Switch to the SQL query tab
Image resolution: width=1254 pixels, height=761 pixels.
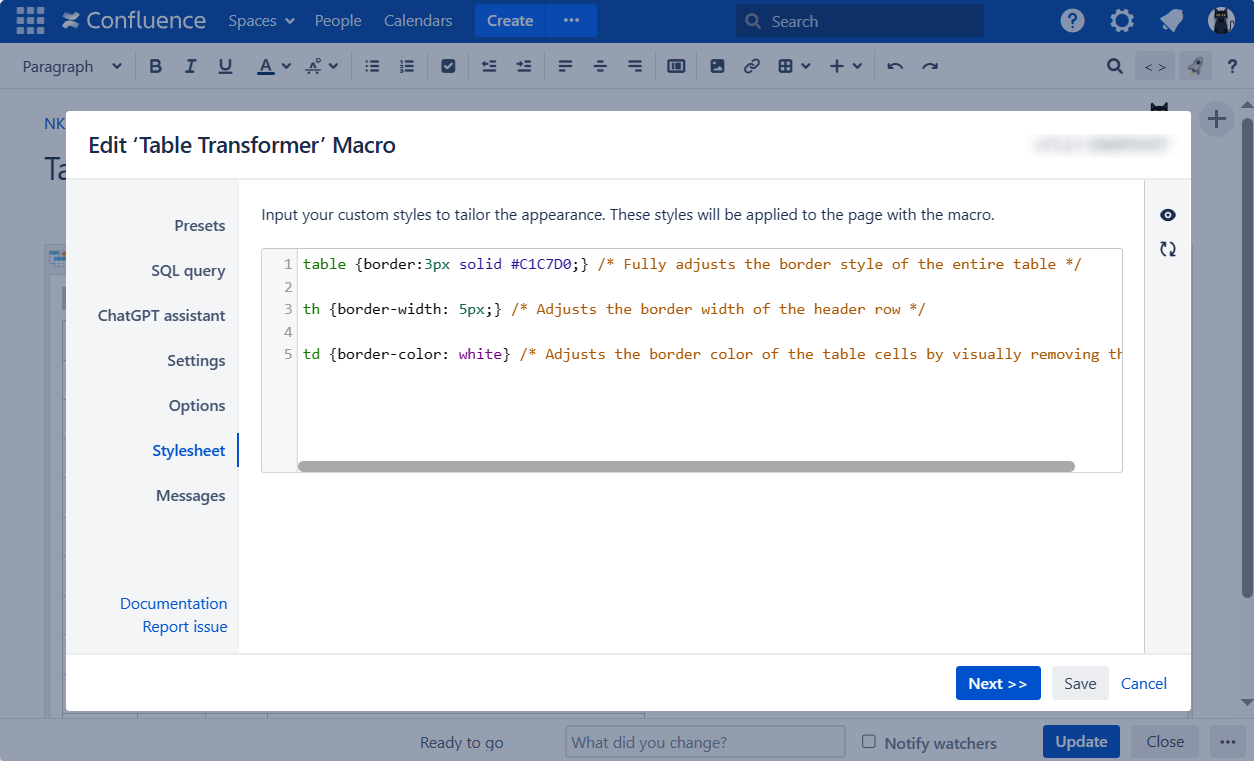click(x=188, y=271)
